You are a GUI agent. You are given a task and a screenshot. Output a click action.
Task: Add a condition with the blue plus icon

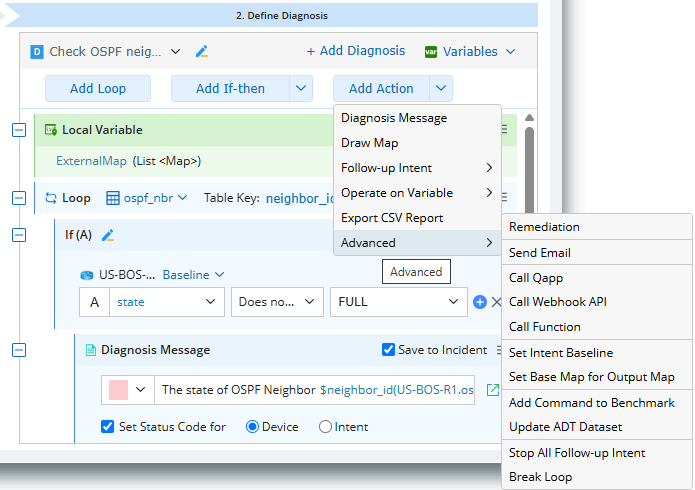pyautogui.click(x=480, y=301)
